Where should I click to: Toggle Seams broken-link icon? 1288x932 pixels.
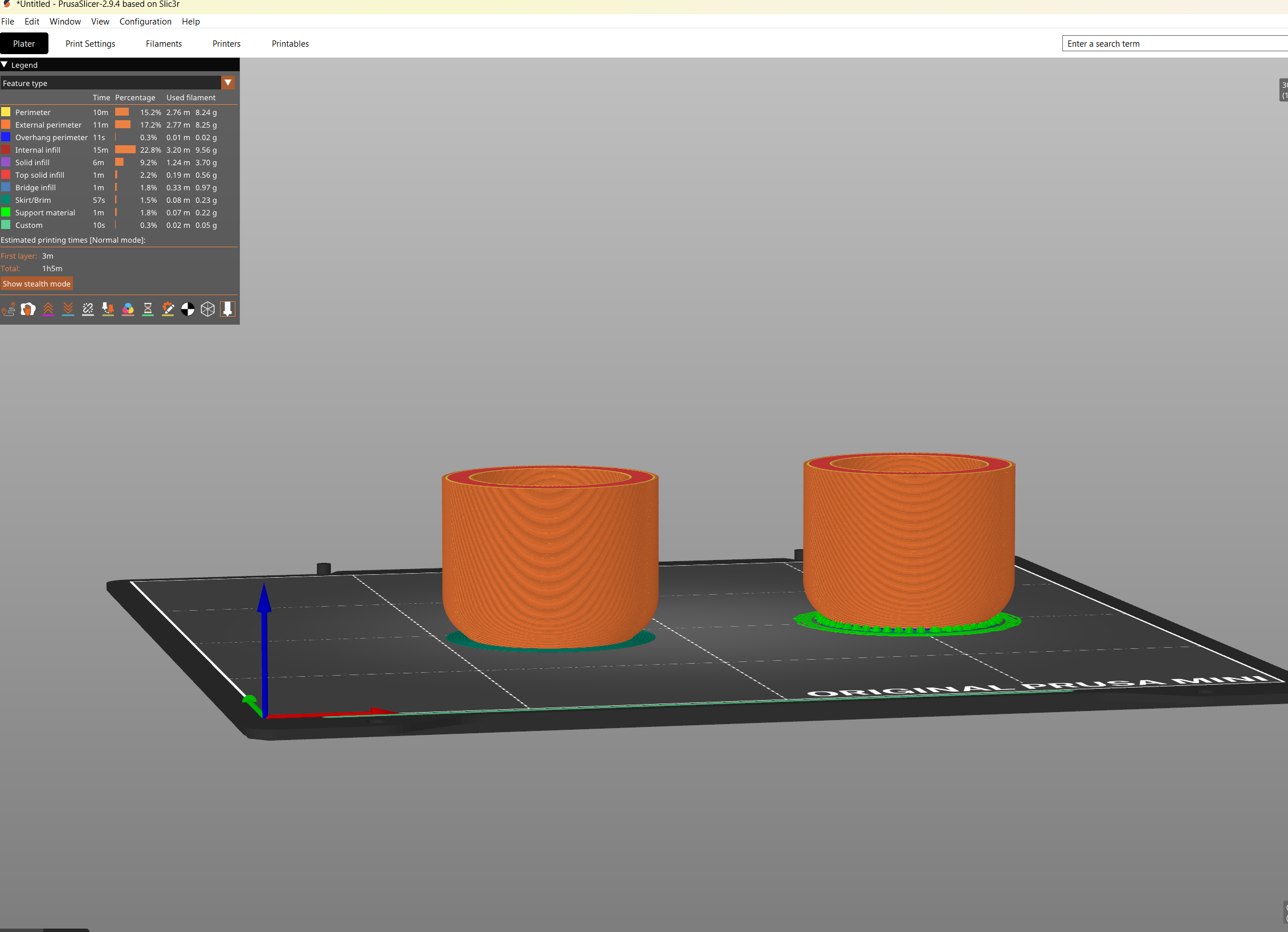88,309
